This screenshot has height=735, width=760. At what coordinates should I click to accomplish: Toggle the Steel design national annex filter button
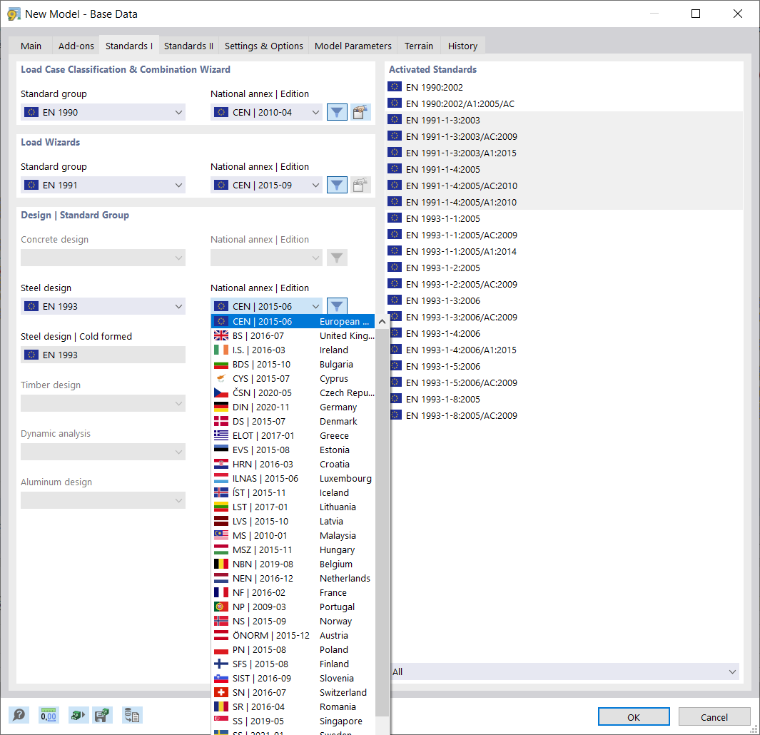coord(337,306)
